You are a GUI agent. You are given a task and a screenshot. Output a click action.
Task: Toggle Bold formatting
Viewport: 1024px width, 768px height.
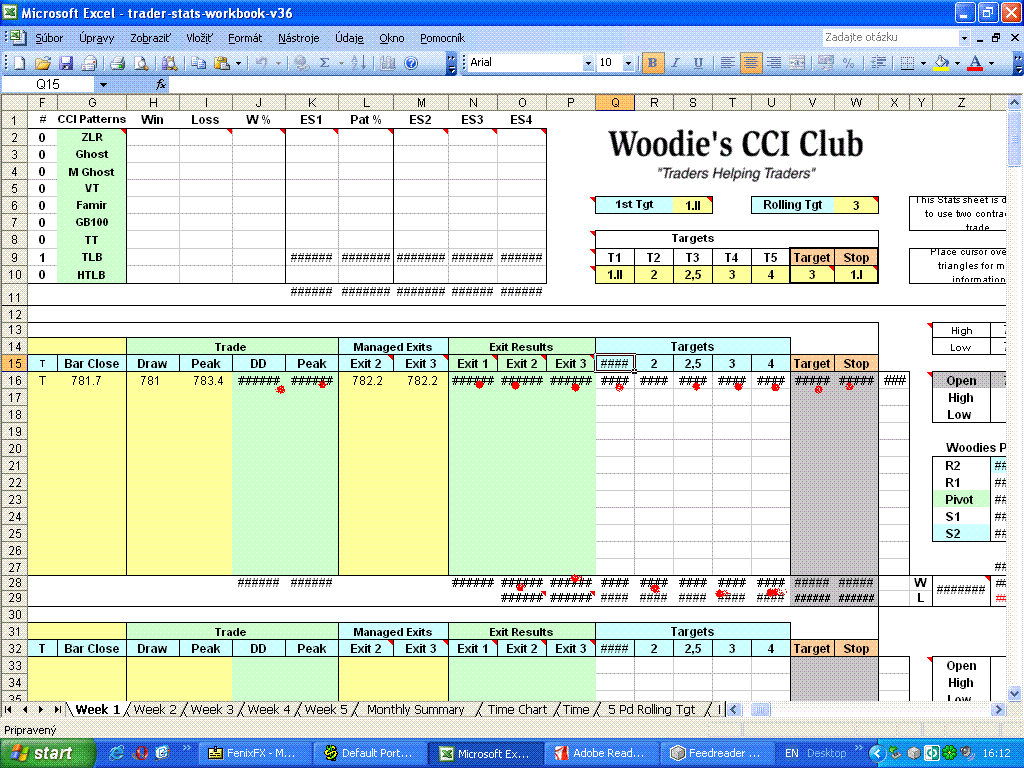(652, 63)
